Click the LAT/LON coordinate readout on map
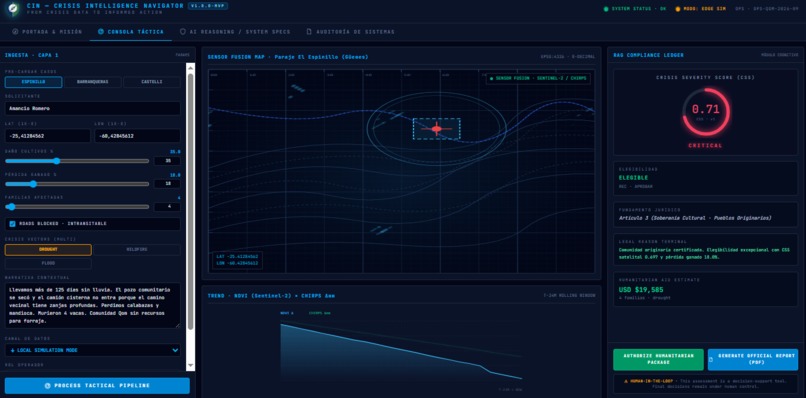 (x=237, y=260)
